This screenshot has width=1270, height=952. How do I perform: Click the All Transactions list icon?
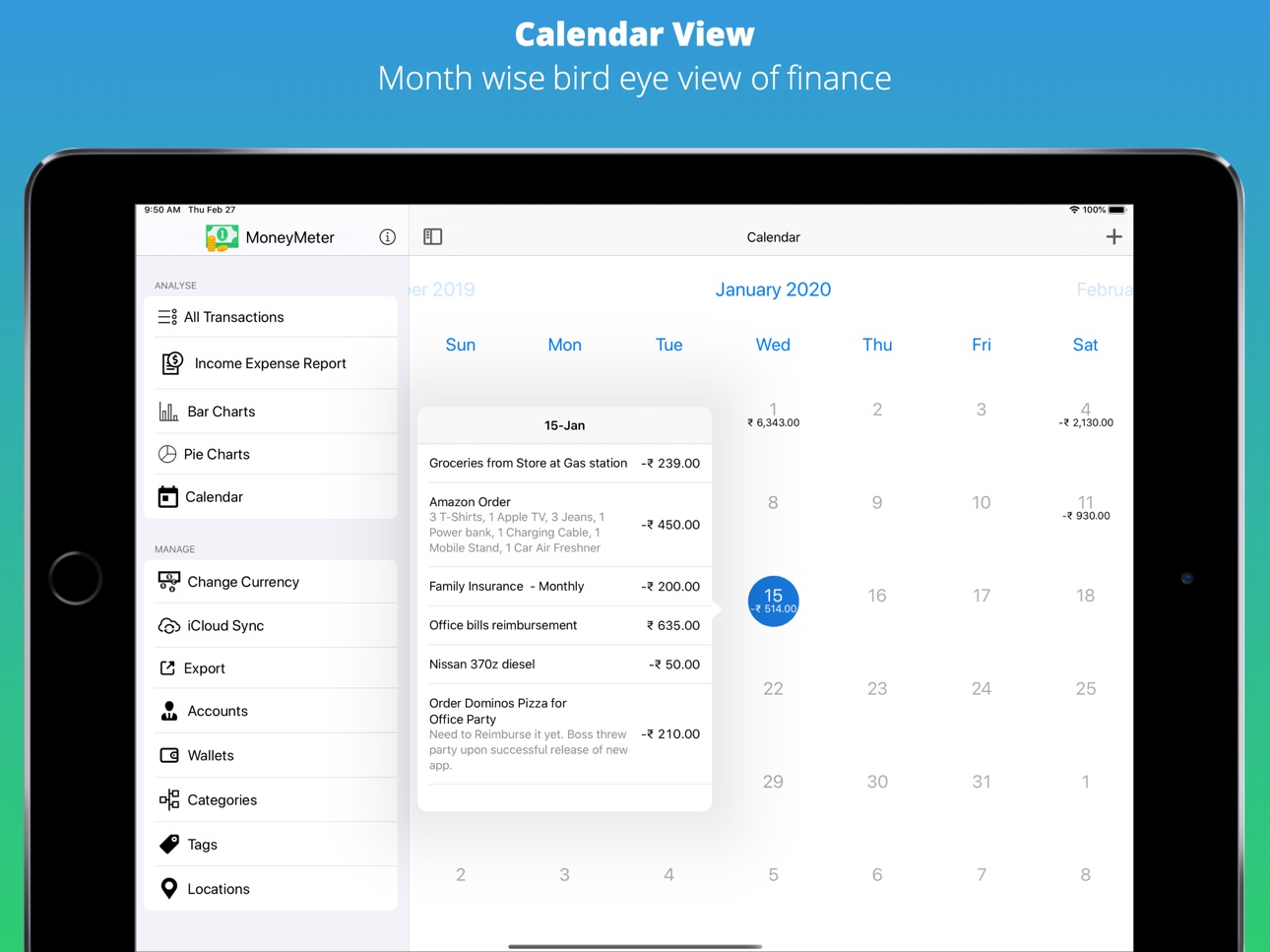pos(167,317)
